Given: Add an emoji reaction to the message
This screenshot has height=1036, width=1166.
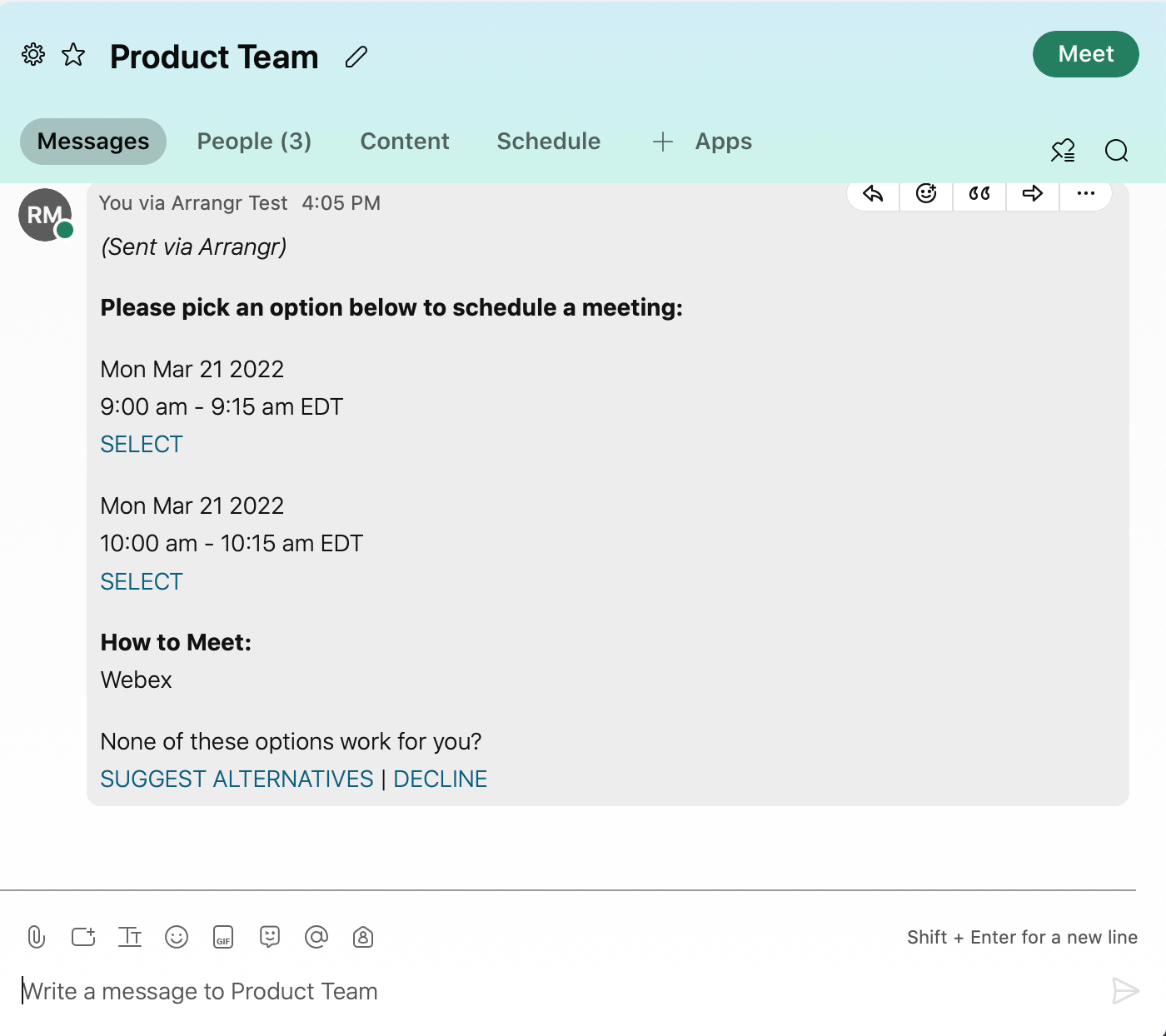Looking at the screenshot, I should pyautogui.click(x=926, y=194).
